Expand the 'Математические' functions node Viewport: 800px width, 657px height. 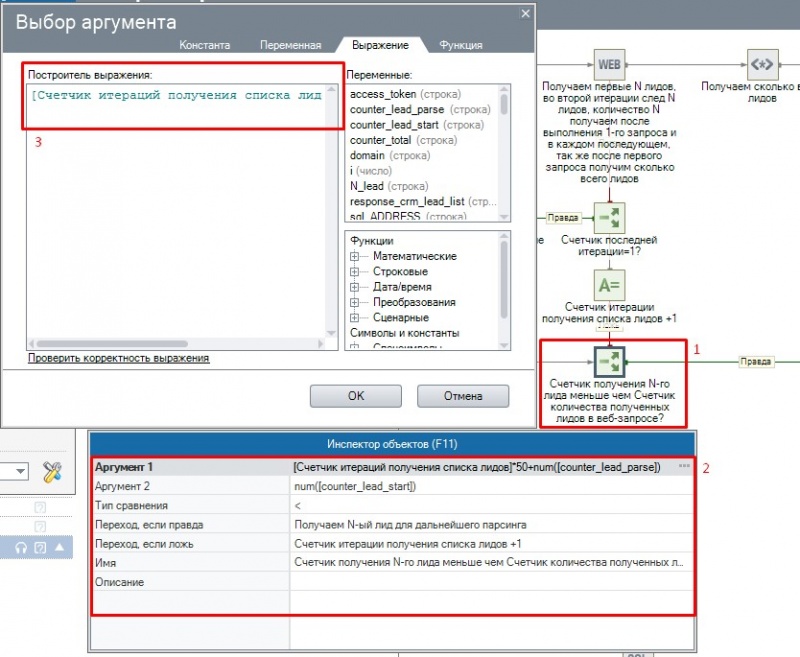[355, 257]
